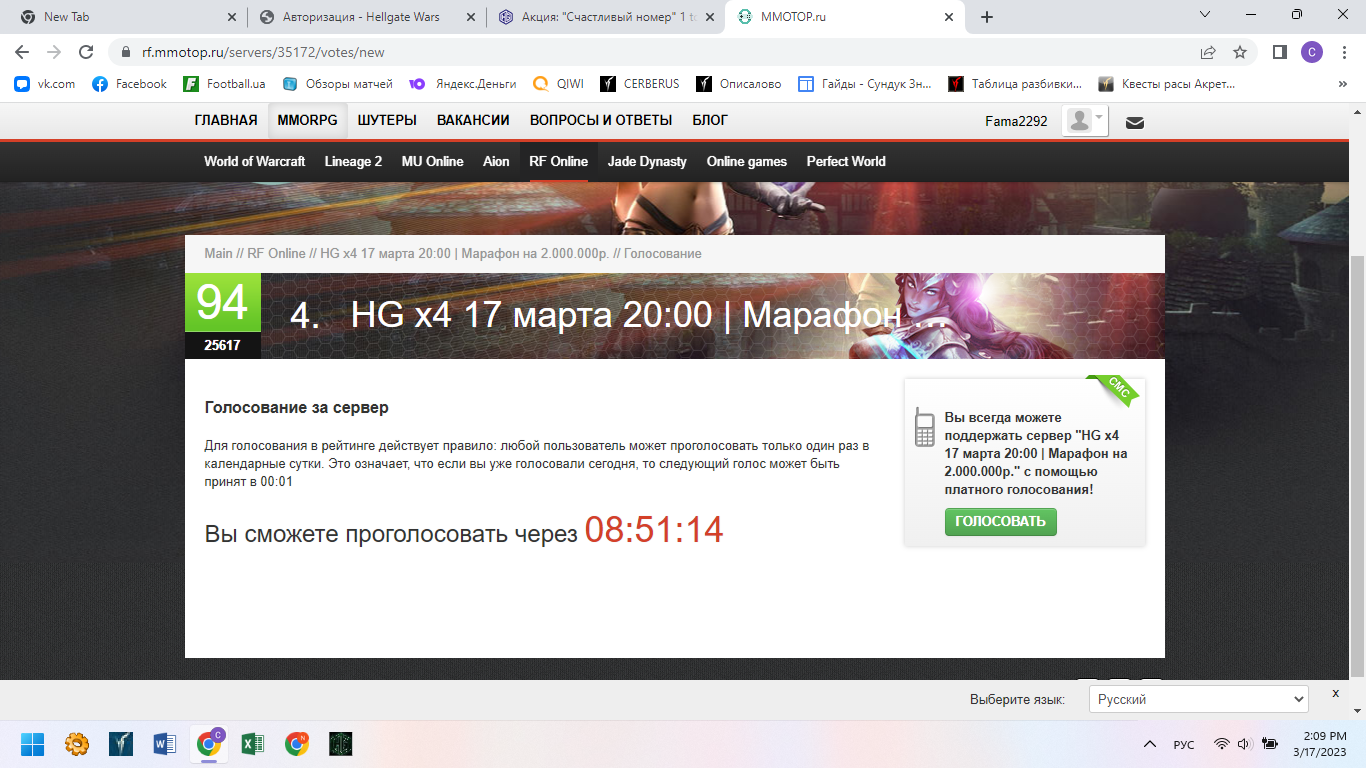
Task: Select Lineage 2 game category
Action: tap(353, 161)
